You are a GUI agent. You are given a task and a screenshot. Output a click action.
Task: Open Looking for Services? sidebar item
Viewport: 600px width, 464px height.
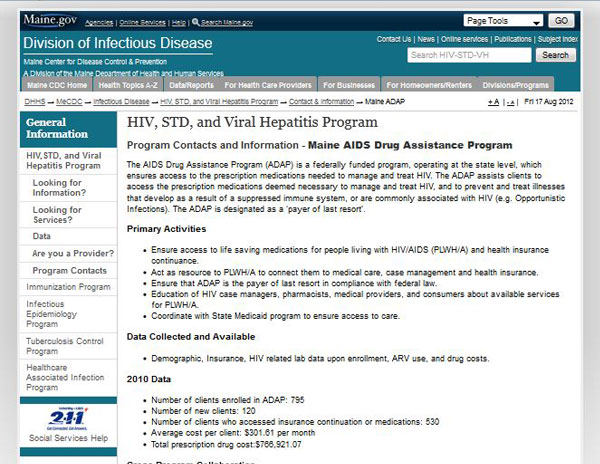click(57, 215)
